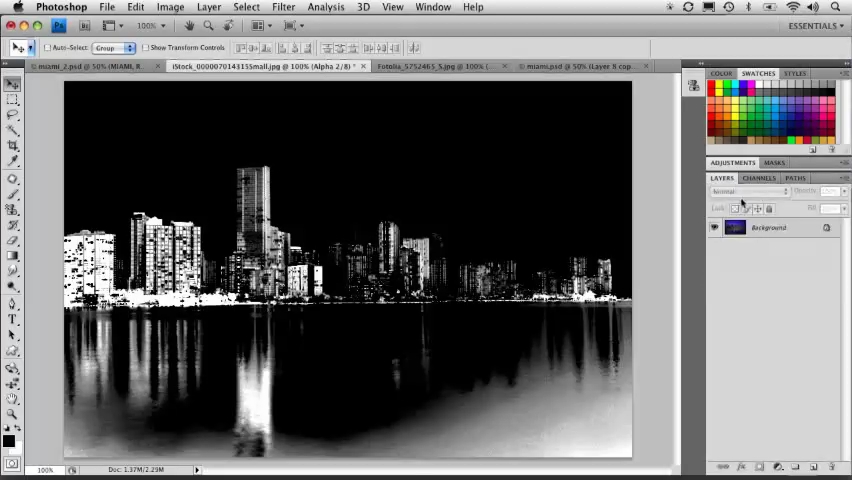Toggle lock transparent pixels
Image resolution: width=852 pixels, height=480 pixels.
coord(735,209)
